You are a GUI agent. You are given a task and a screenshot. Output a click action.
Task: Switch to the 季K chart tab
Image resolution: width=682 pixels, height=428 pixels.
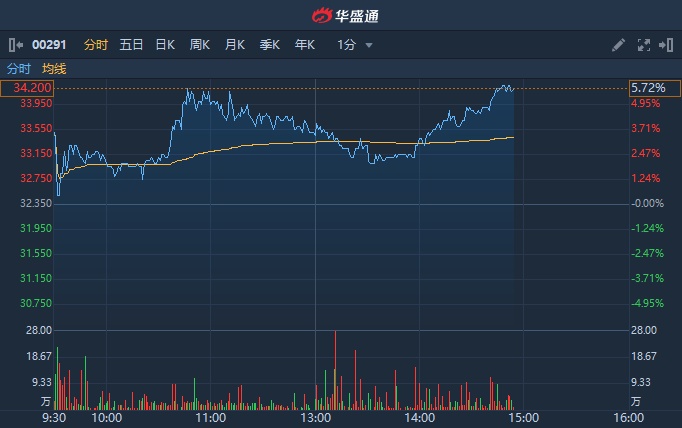tap(270, 45)
